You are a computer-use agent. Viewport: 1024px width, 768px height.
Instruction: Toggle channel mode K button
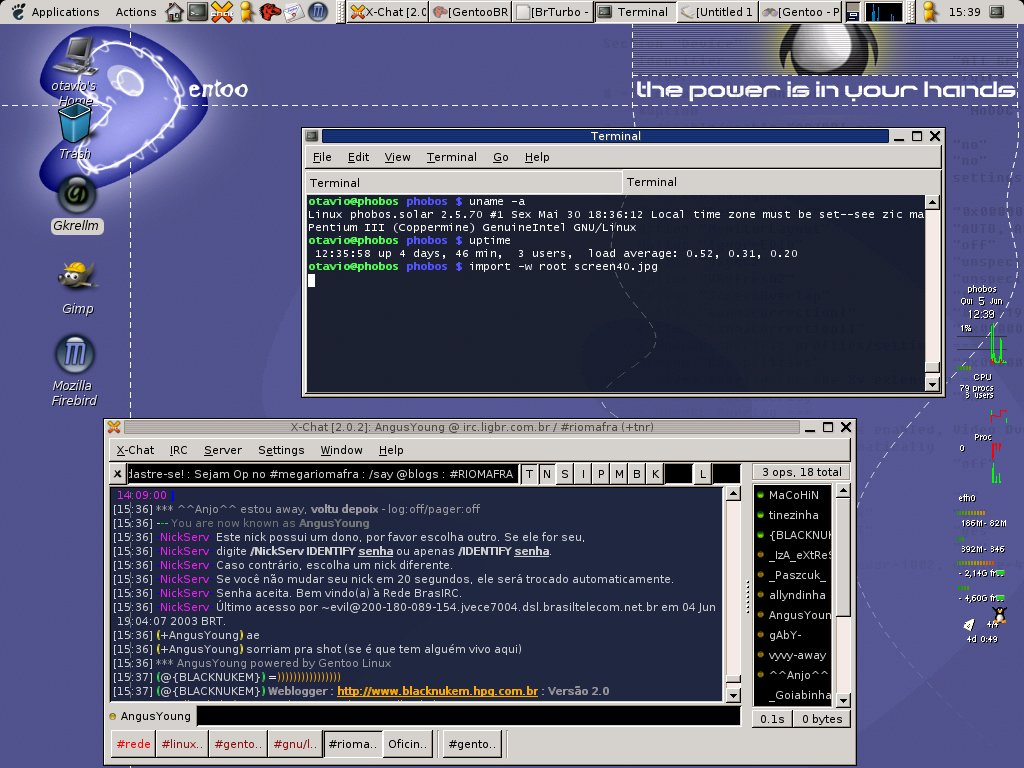655,474
